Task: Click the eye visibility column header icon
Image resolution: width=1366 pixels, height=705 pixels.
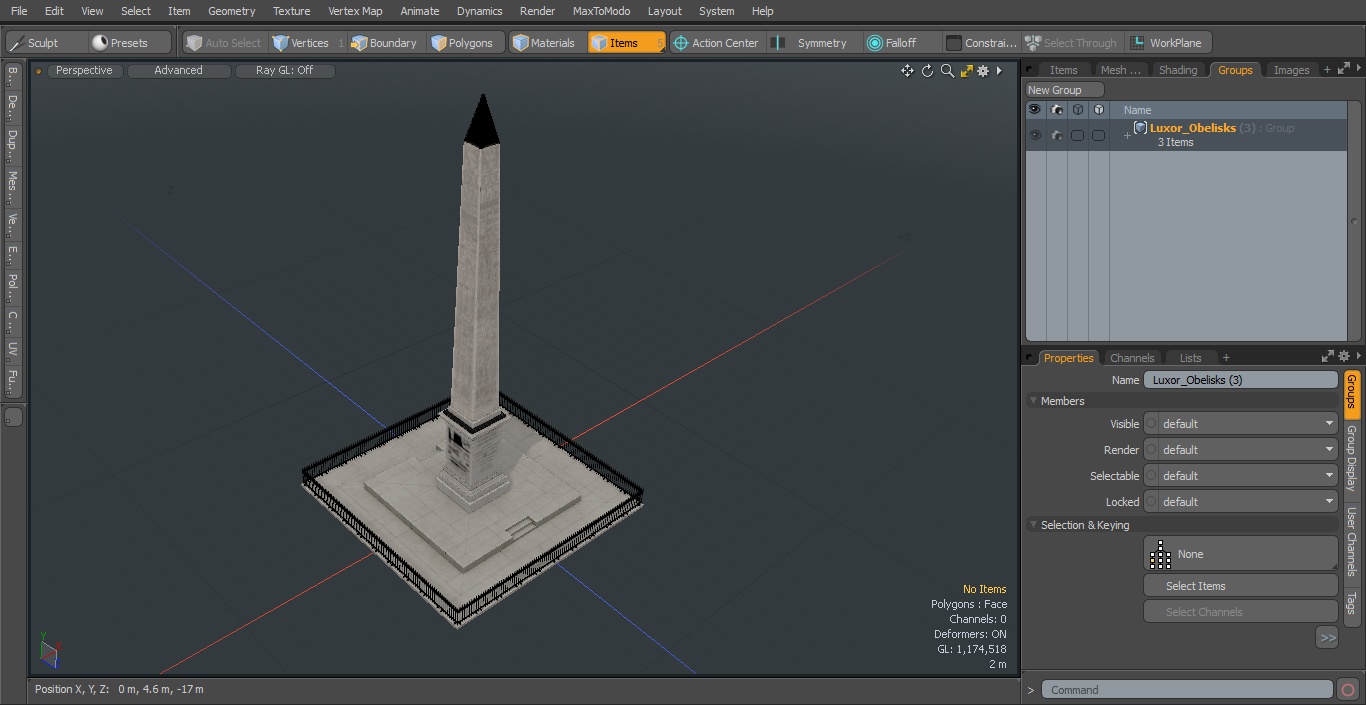Action: point(1034,110)
